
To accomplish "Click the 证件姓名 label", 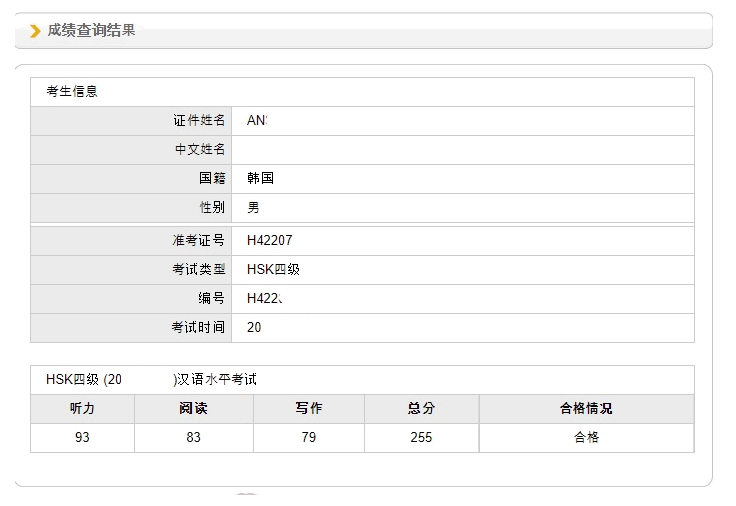I will pyautogui.click(x=199, y=121).
